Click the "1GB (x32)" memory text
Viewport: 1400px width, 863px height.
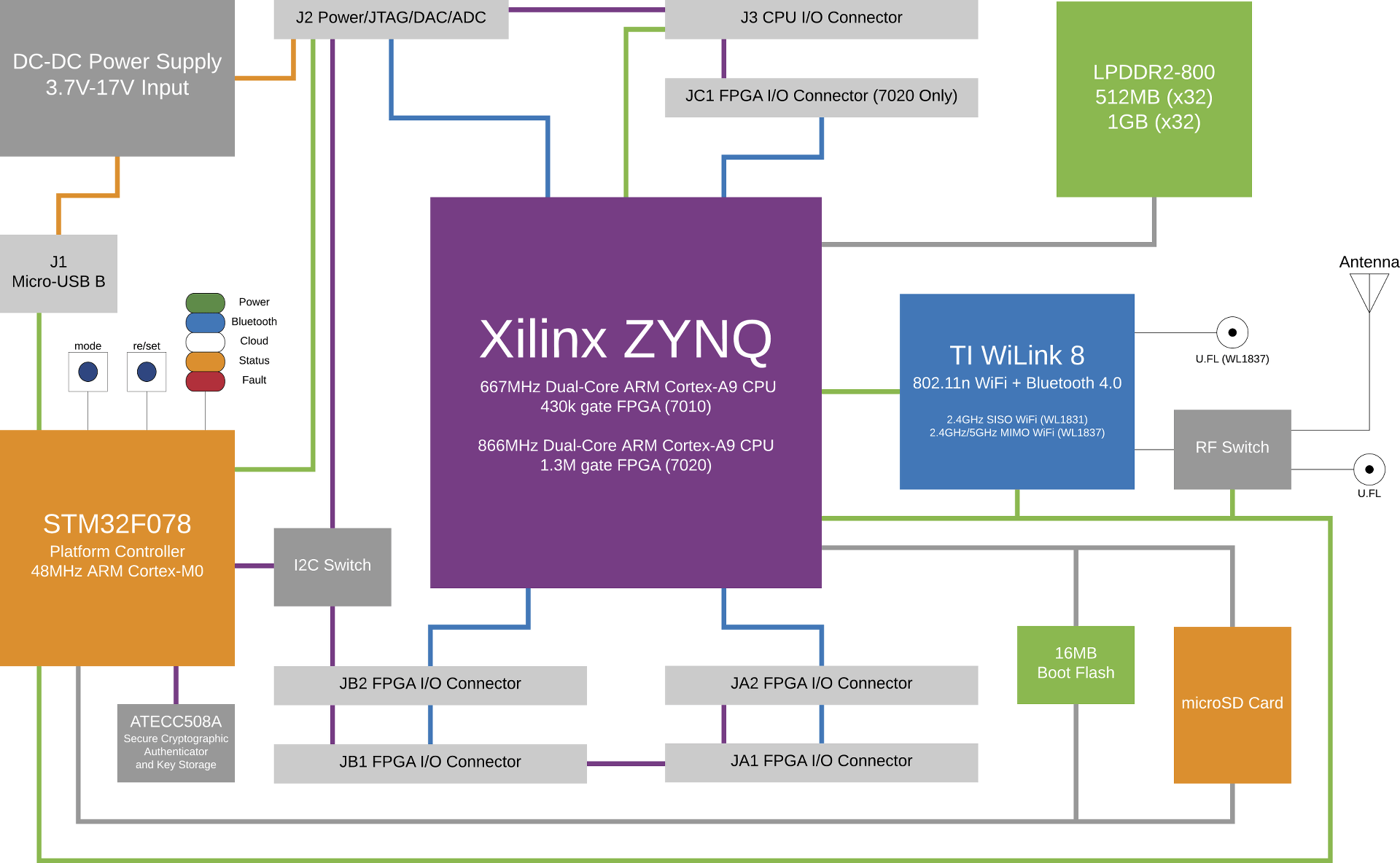(x=1154, y=122)
